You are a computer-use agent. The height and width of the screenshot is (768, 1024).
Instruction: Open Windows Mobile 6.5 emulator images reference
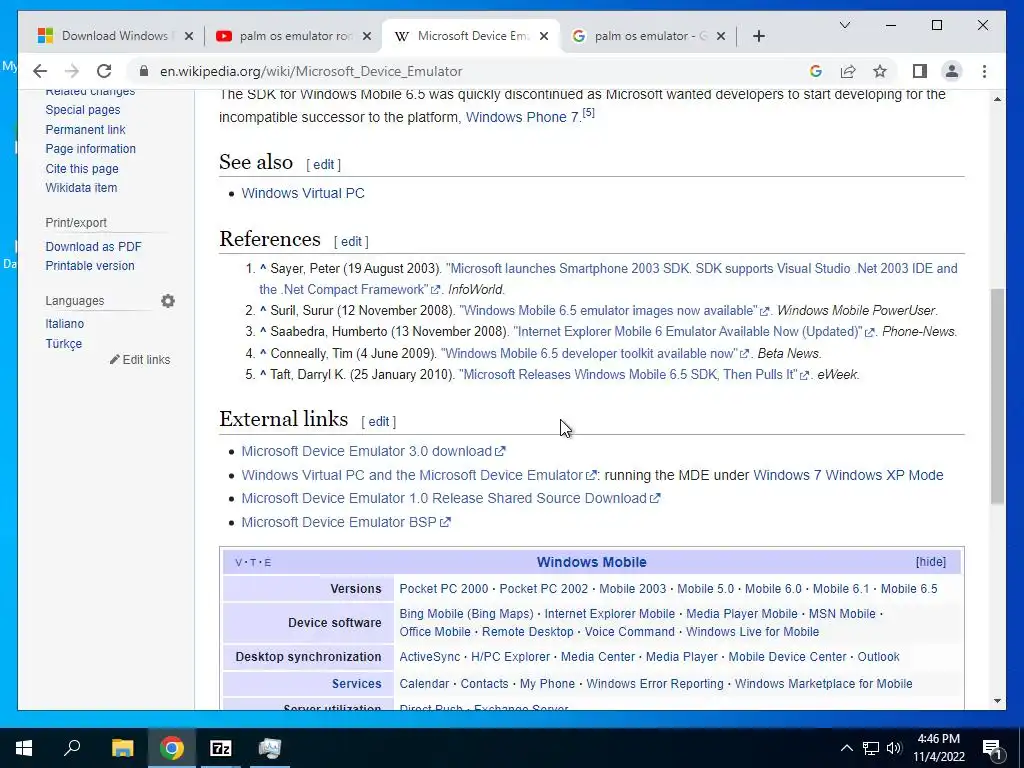click(614, 310)
